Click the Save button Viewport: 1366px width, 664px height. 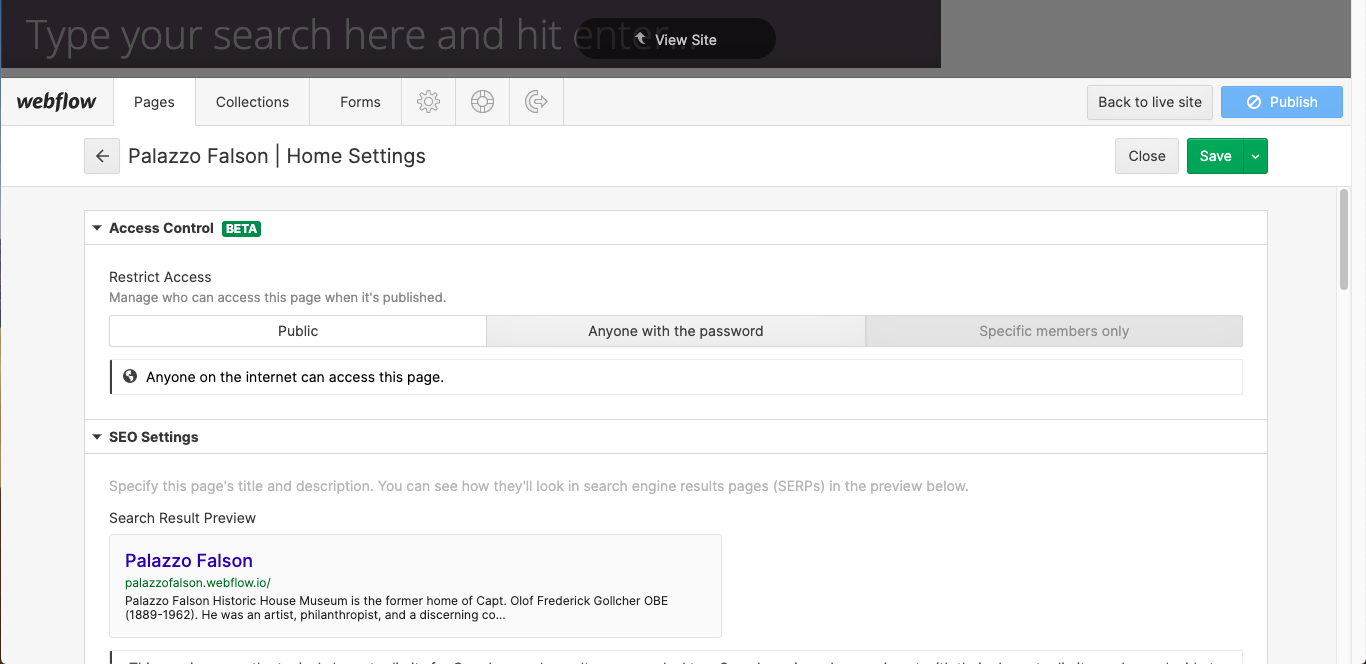pyautogui.click(x=1215, y=156)
